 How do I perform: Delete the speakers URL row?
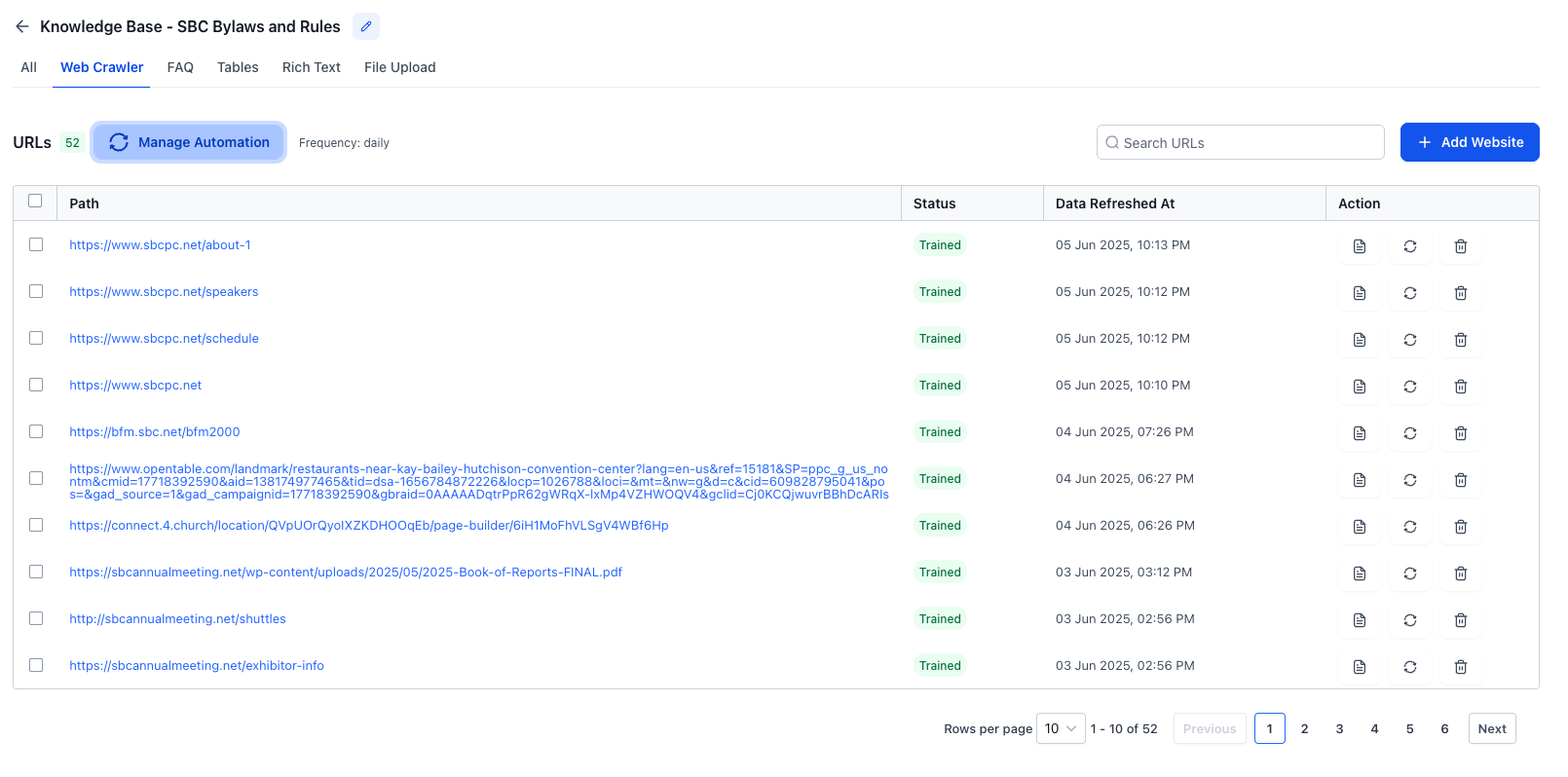click(1461, 293)
